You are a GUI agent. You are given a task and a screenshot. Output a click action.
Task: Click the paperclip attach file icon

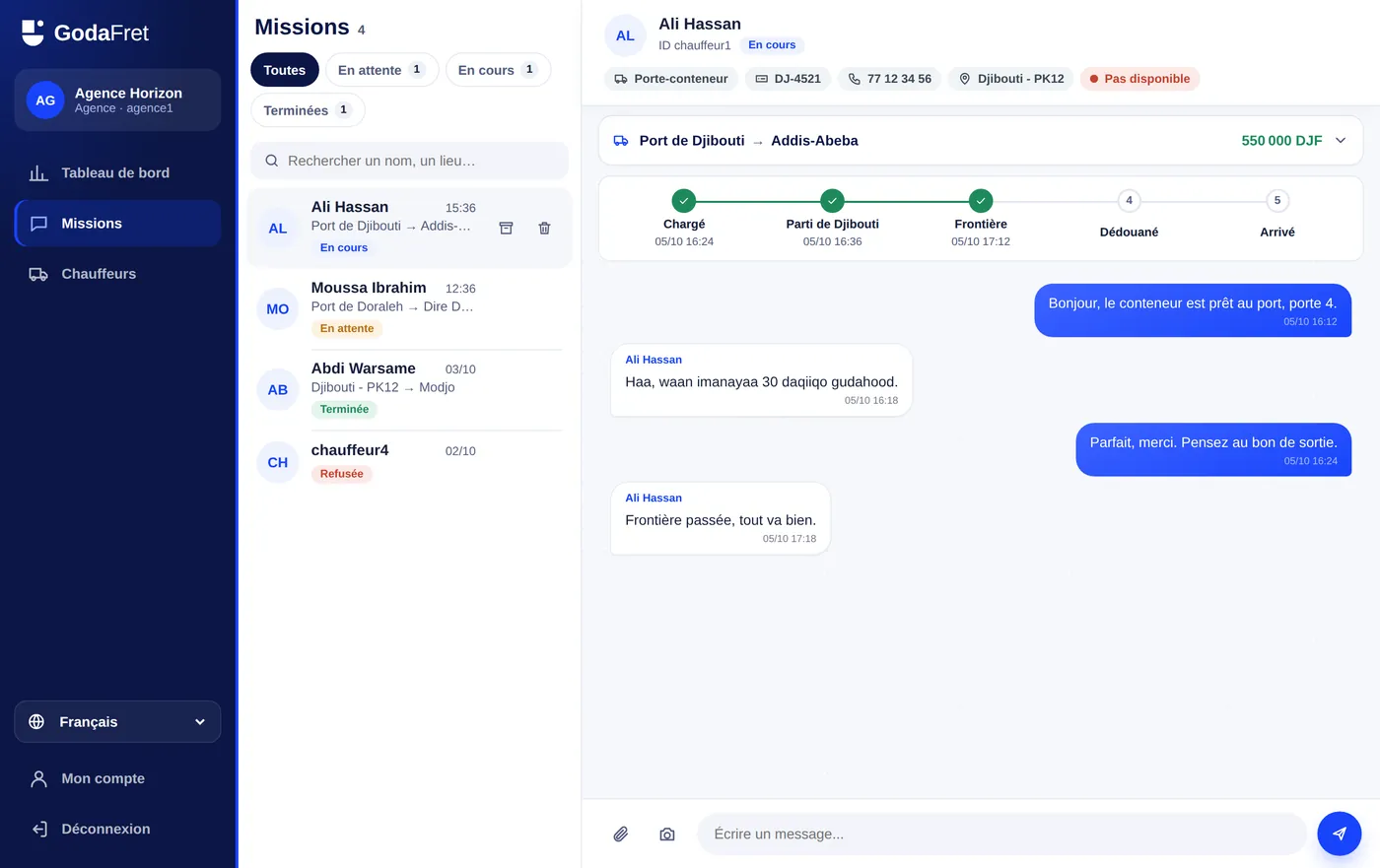pyautogui.click(x=621, y=835)
